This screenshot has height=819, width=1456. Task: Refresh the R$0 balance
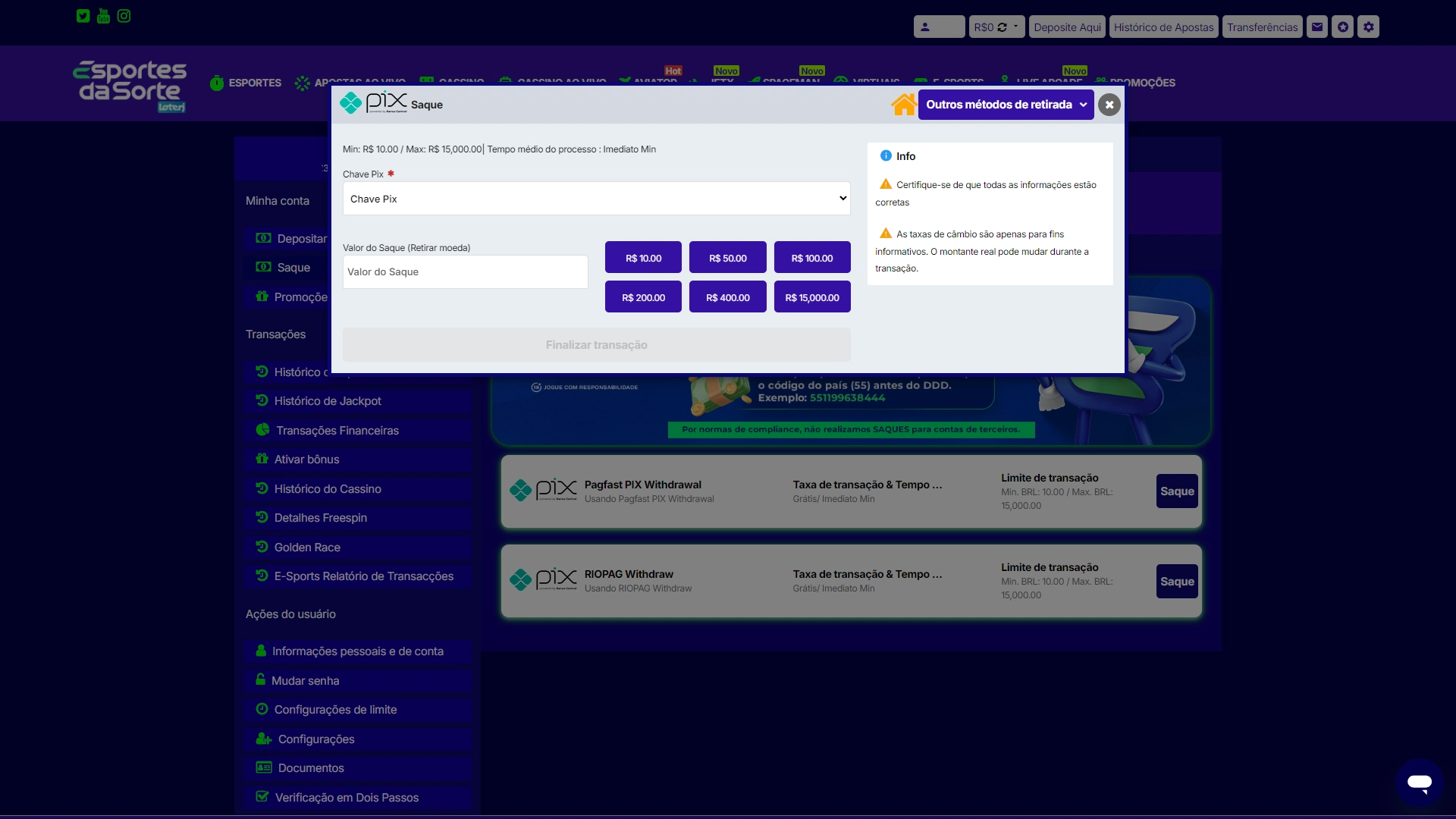point(1003,27)
